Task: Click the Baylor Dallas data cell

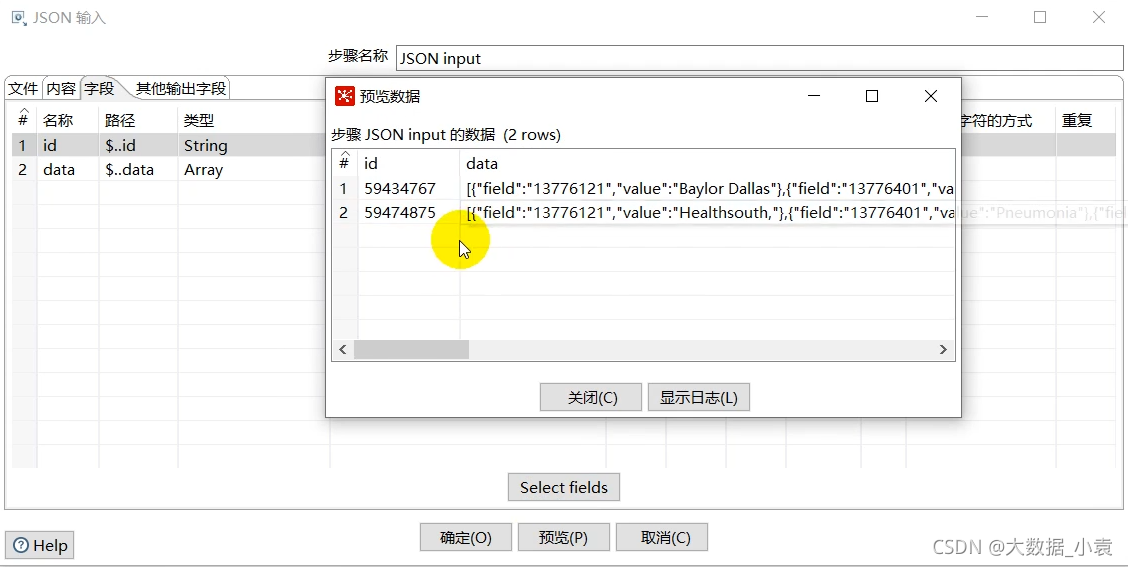Action: coord(707,189)
